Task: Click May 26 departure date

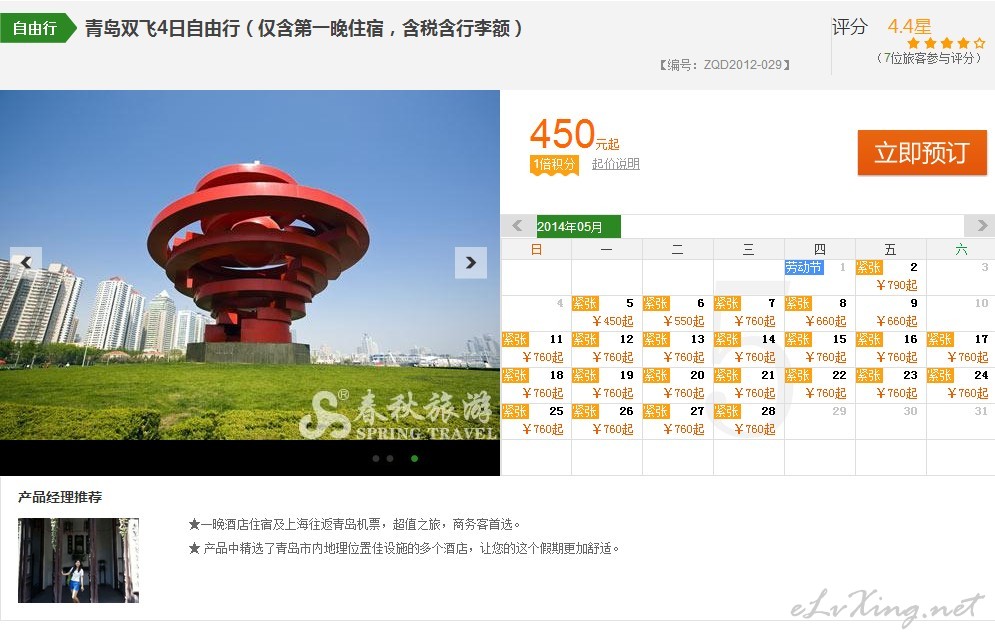Action: (x=607, y=421)
